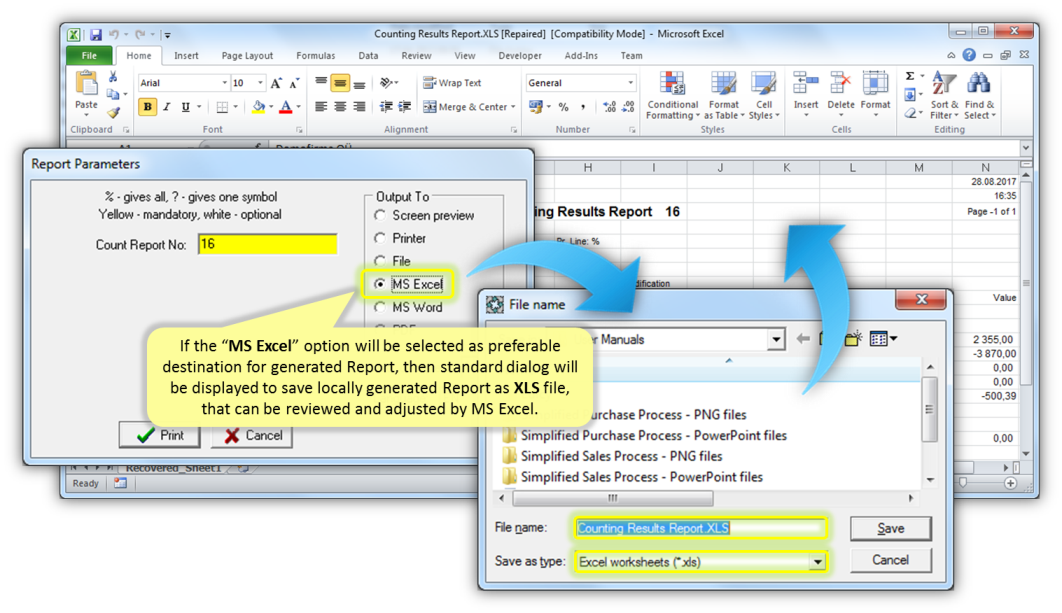Click the Fill Color yellow swatch button

pos(258,107)
